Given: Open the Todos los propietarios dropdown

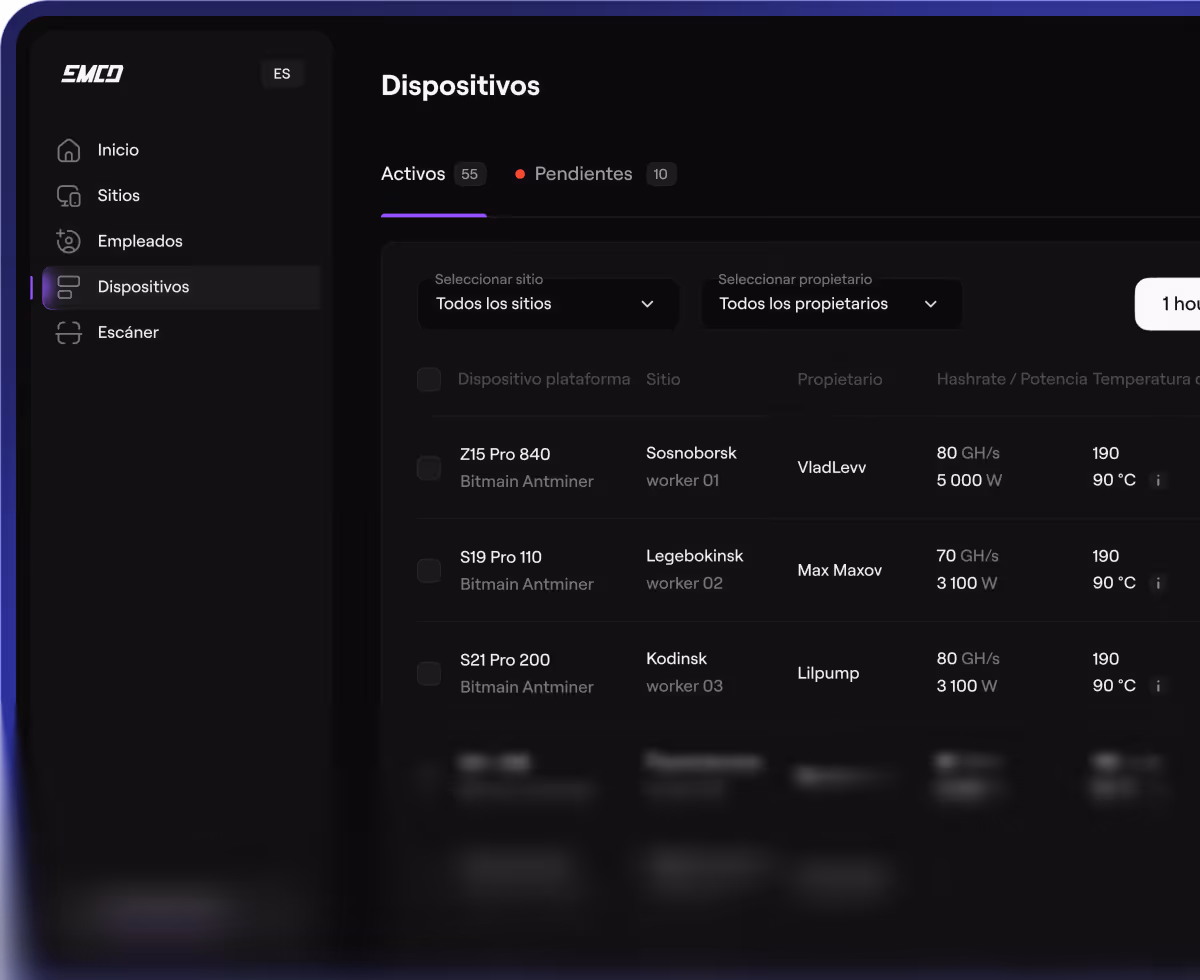Looking at the screenshot, I should tap(832, 303).
